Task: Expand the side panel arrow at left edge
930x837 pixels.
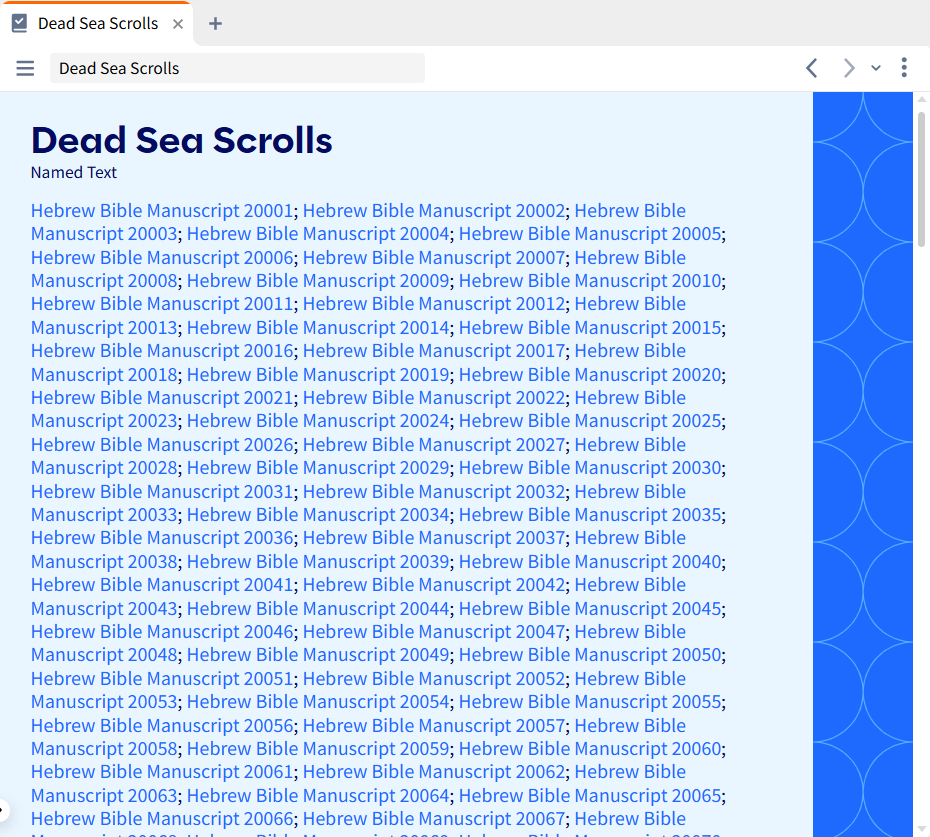Action: [x=3, y=810]
